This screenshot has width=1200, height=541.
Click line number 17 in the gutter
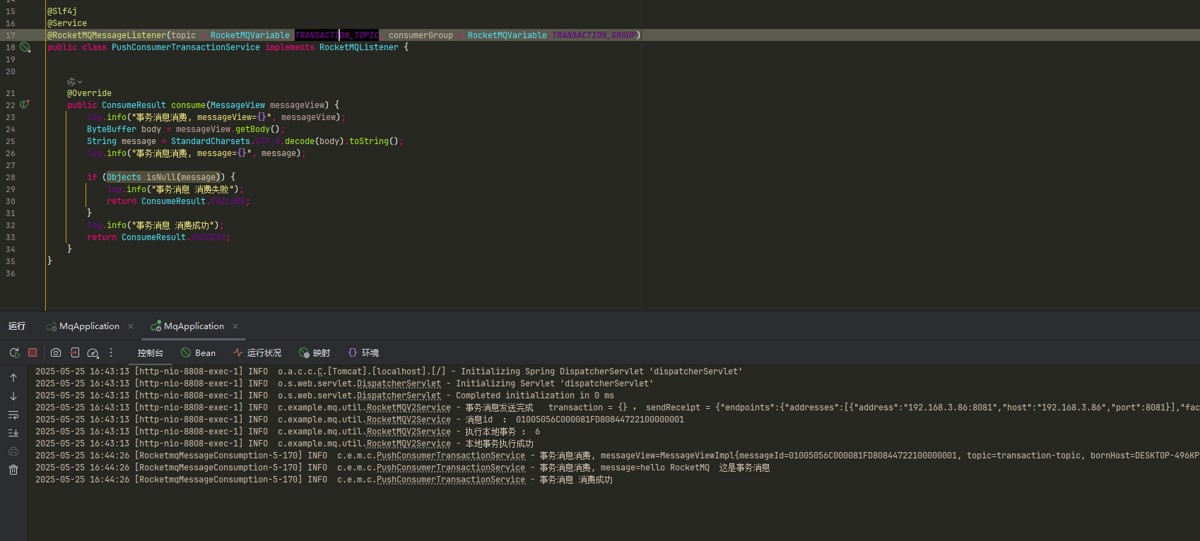10,35
